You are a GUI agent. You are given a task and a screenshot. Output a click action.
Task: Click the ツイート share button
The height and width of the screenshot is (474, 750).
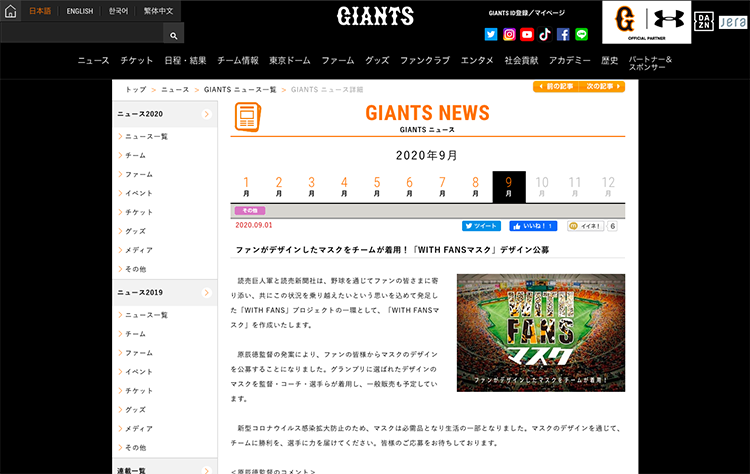click(481, 226)
